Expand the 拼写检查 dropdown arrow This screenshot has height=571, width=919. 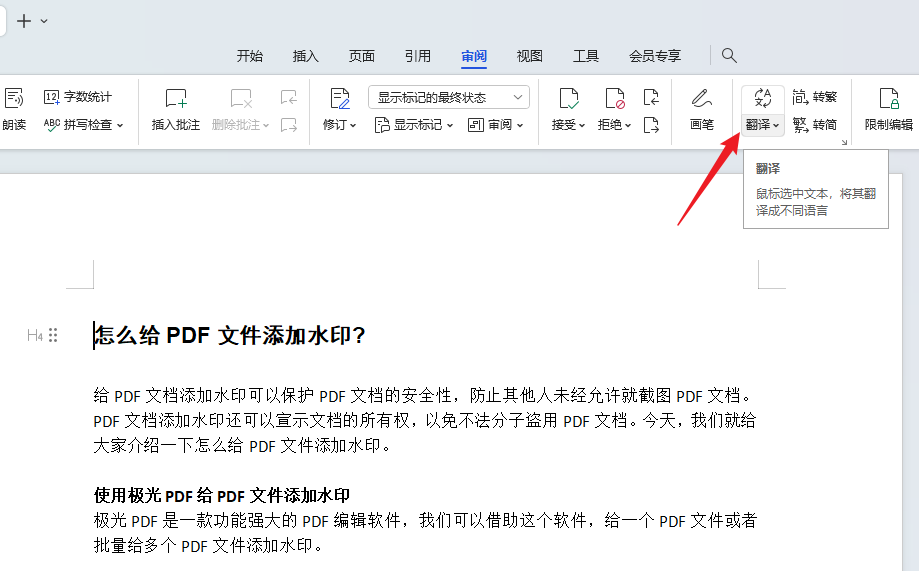[120, 125]
